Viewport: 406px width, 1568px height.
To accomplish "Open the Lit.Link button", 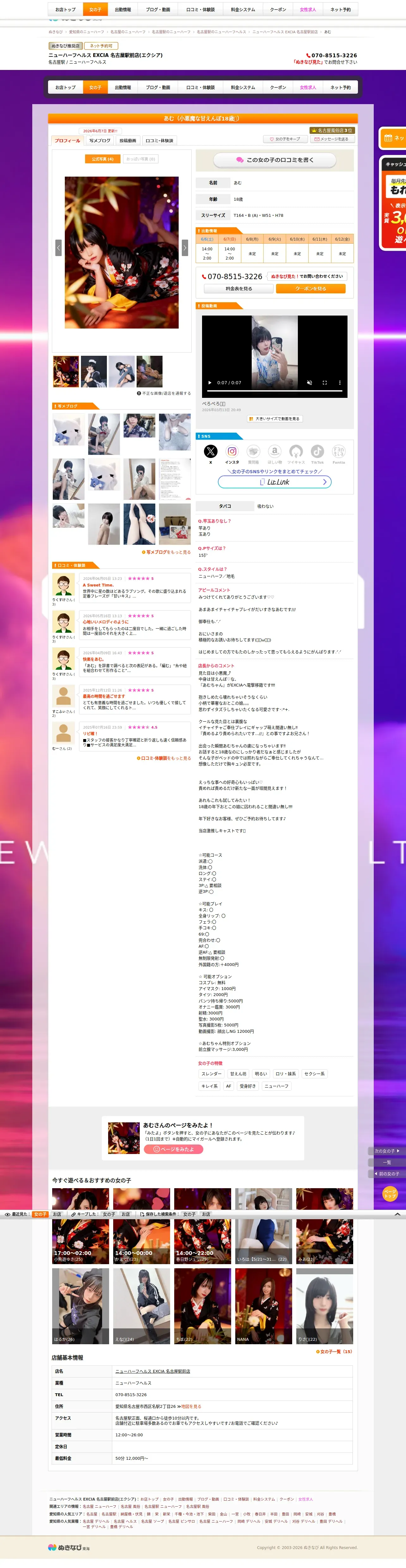I will 275,481.
